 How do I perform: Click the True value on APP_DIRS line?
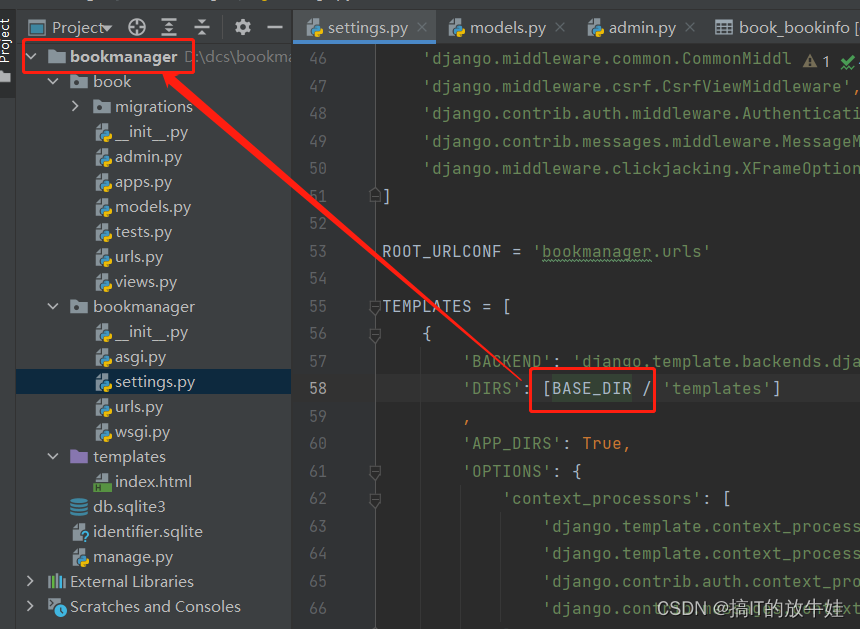point(602,443)
